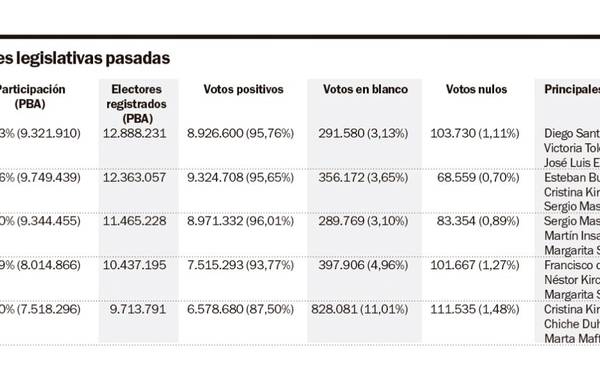The image size is (600, 365).
Task: Click the 'Votos nulos' column header
Action: coord(476,89)
